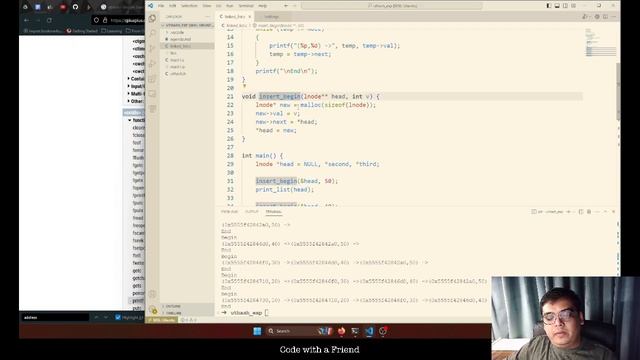Screen dimensions: 640x360
Task: Click the errors and warnings status bar item
Action: coord(189,320)
